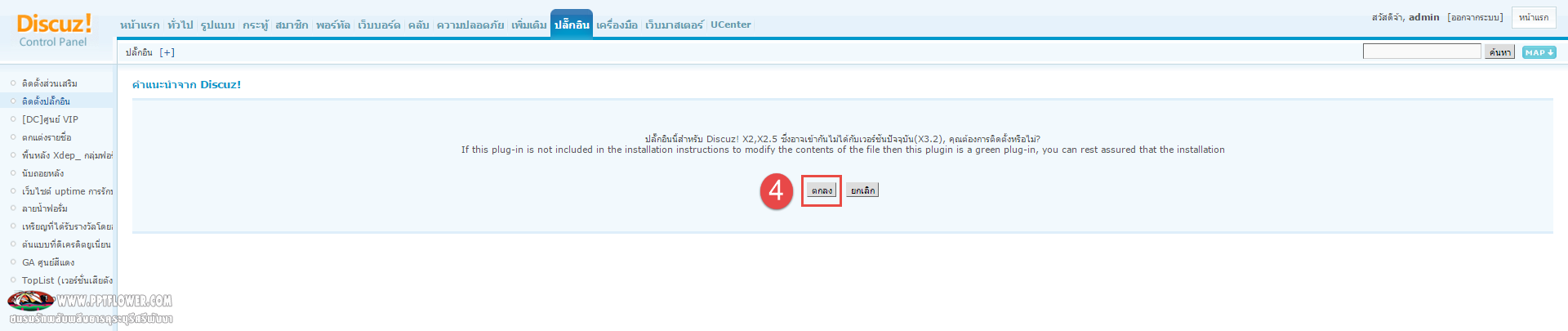The image size is (1568, 331).
Task: Open GA ศูนย์สีแดง sidebar item
Action: [48, 262]
